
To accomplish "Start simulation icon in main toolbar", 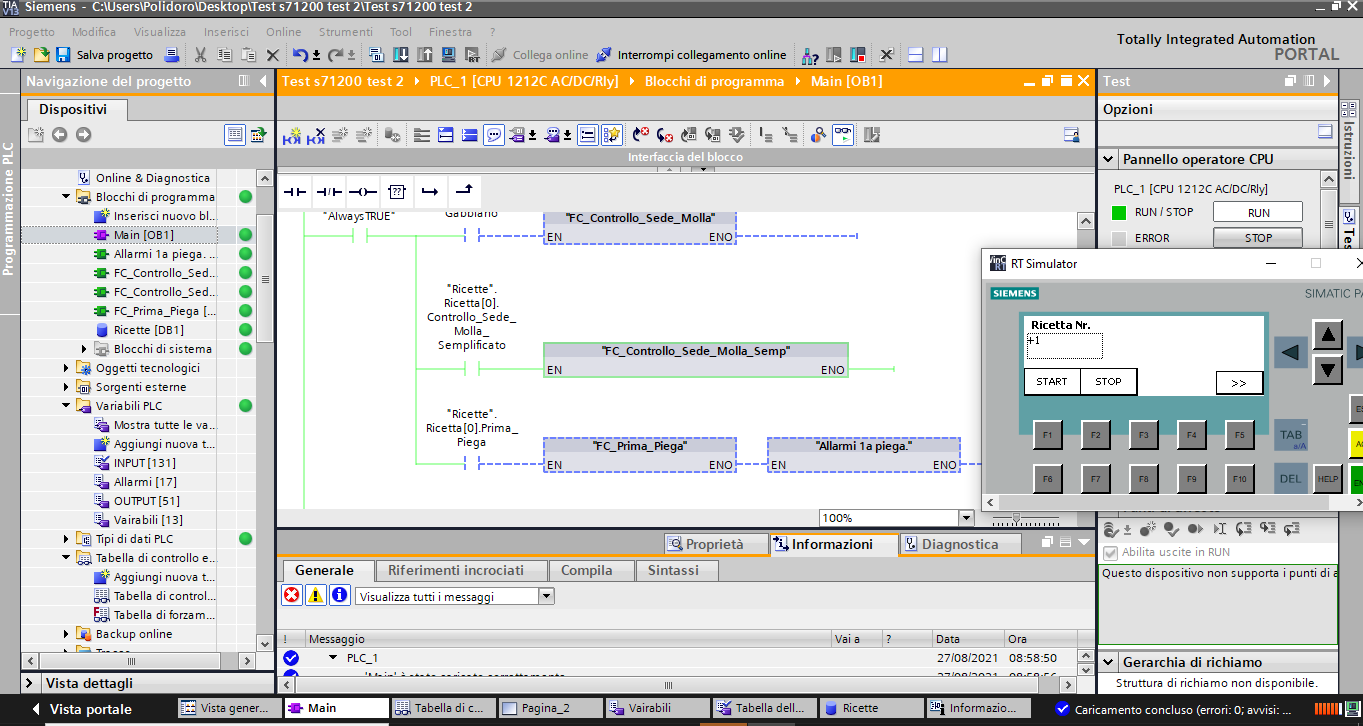I will (x=449, y=54).
